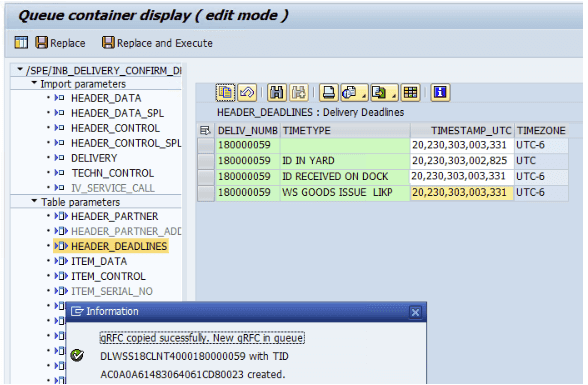
Task: Click the layout grid icon
Action: pos(410,92)
